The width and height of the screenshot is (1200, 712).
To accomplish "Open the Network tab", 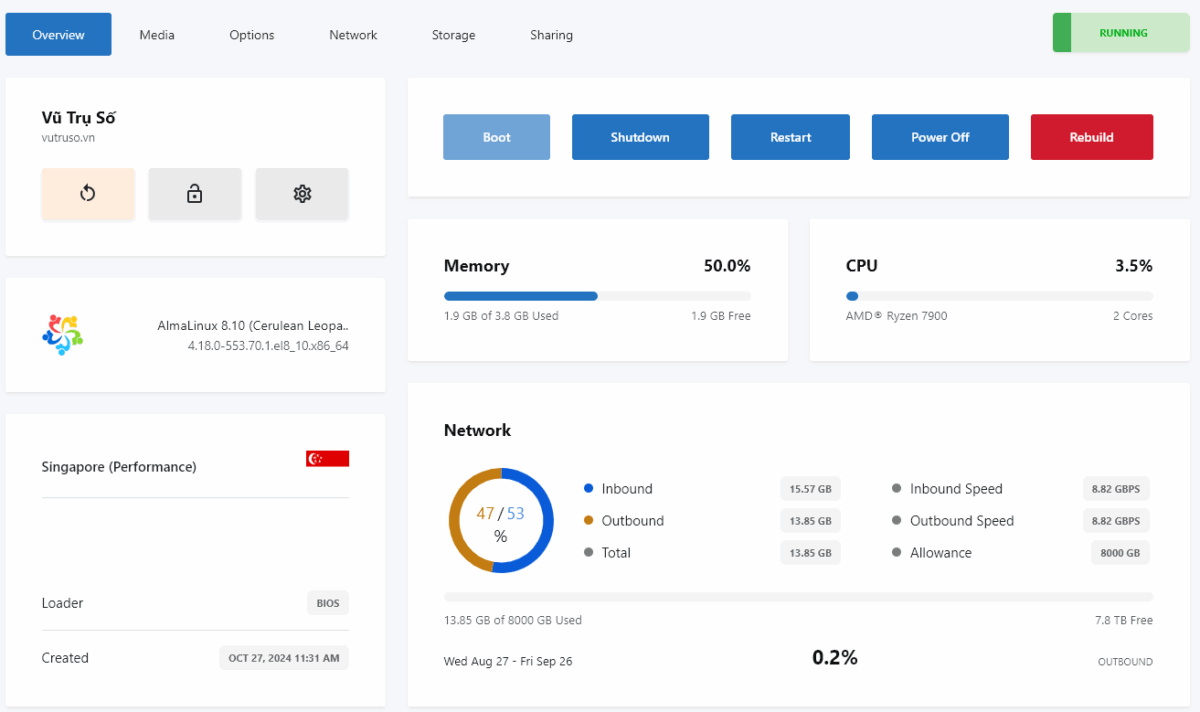I will point(353,35).
